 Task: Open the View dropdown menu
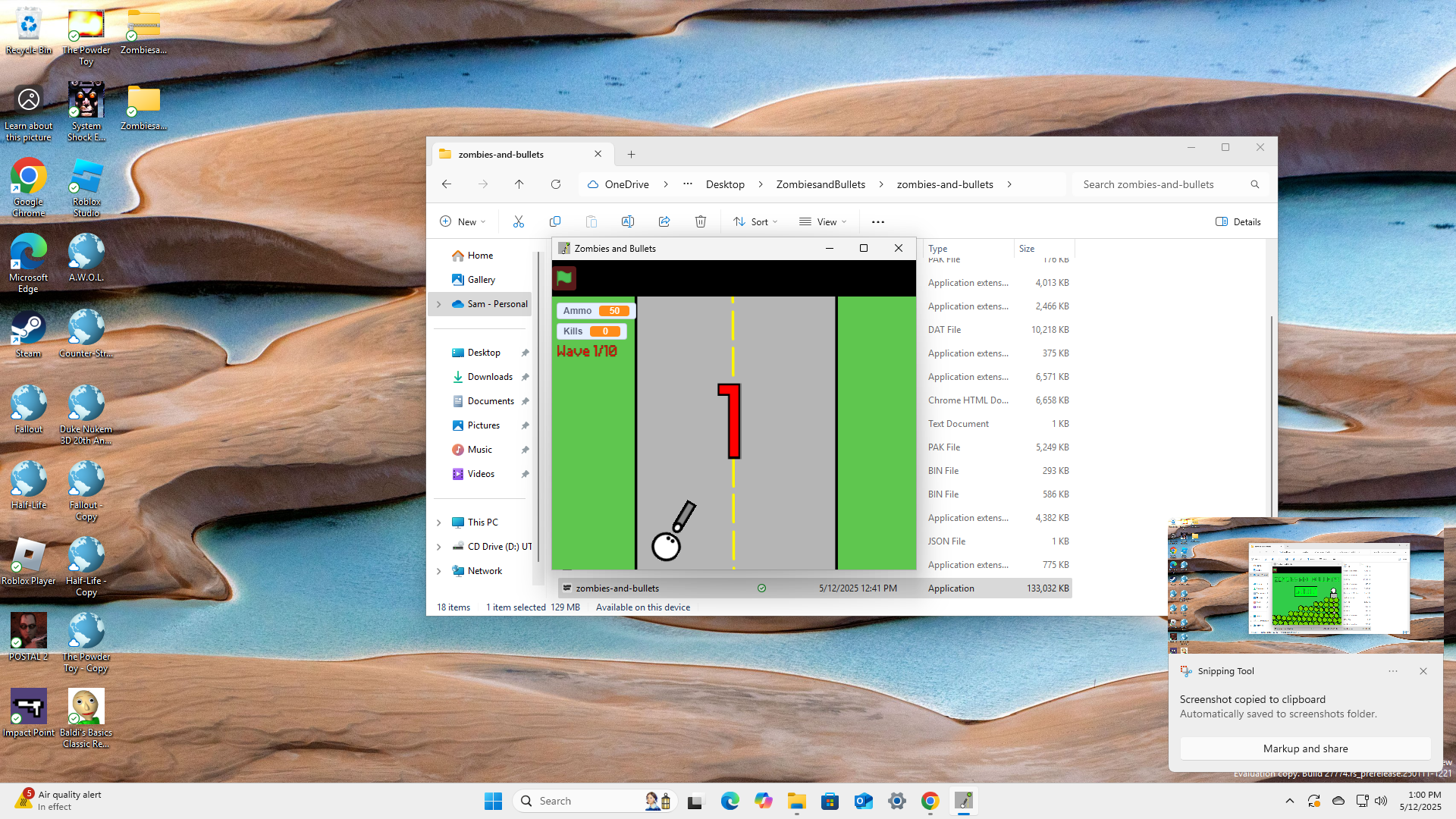tap(823, 221)
